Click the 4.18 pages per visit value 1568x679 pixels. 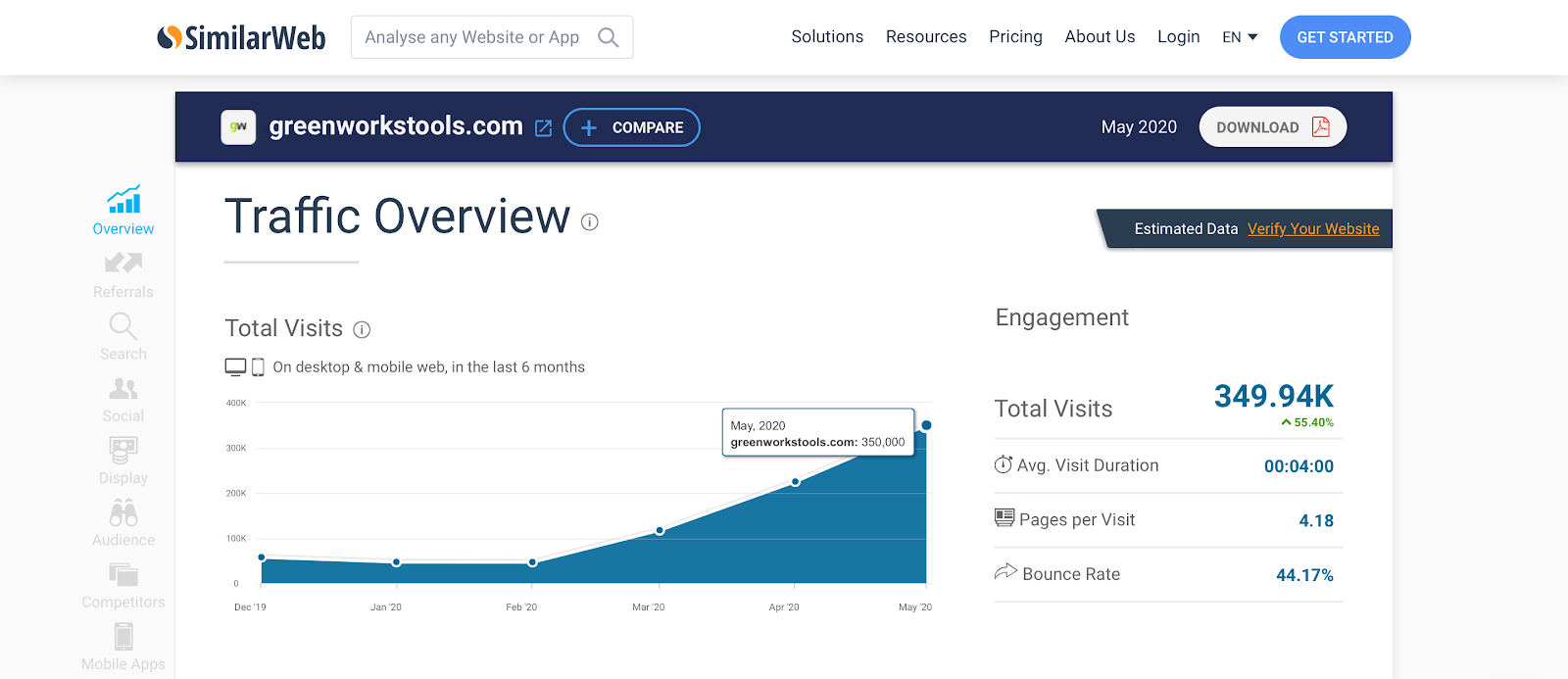1316,520
